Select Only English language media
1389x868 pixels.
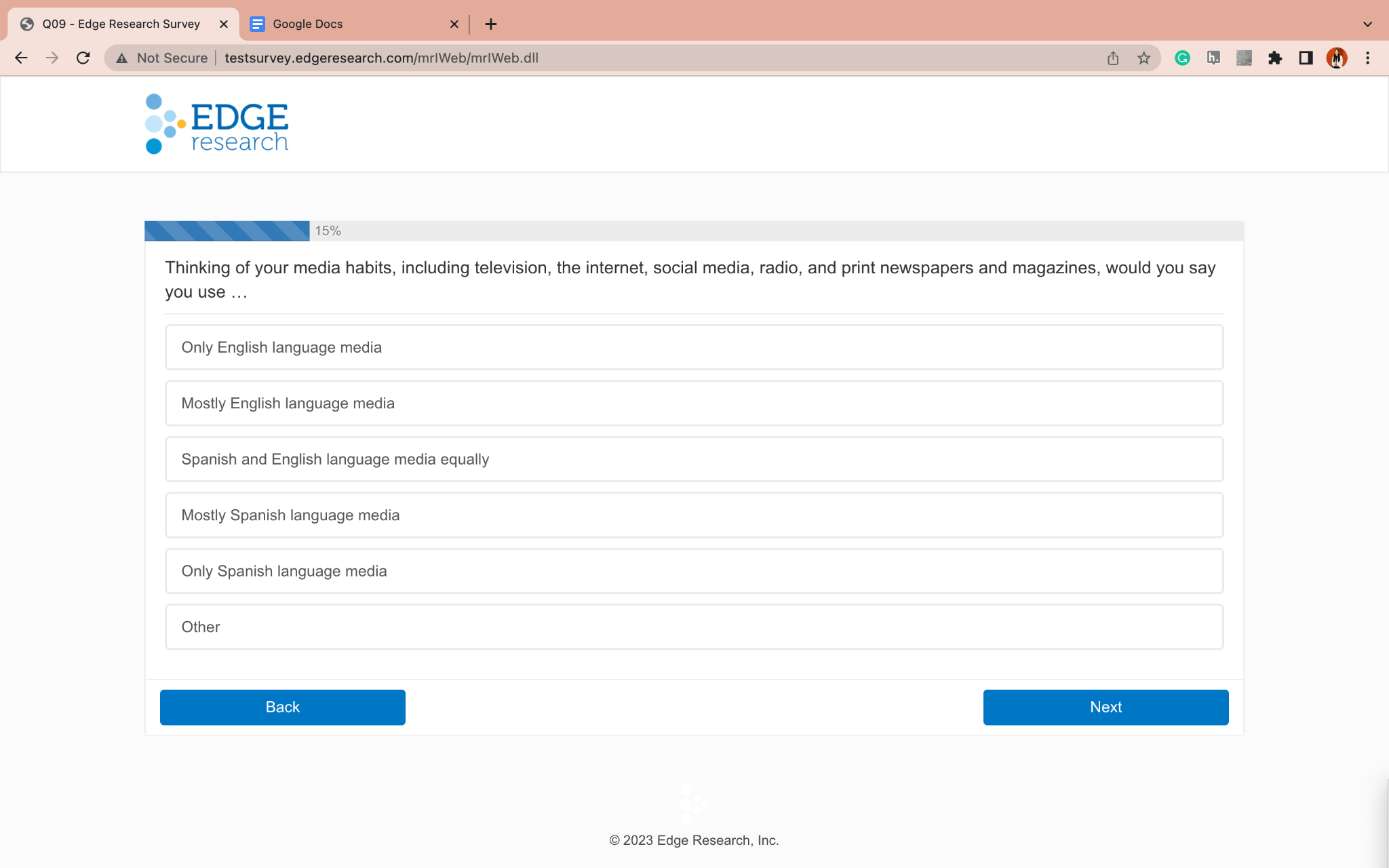coord(694,347)
